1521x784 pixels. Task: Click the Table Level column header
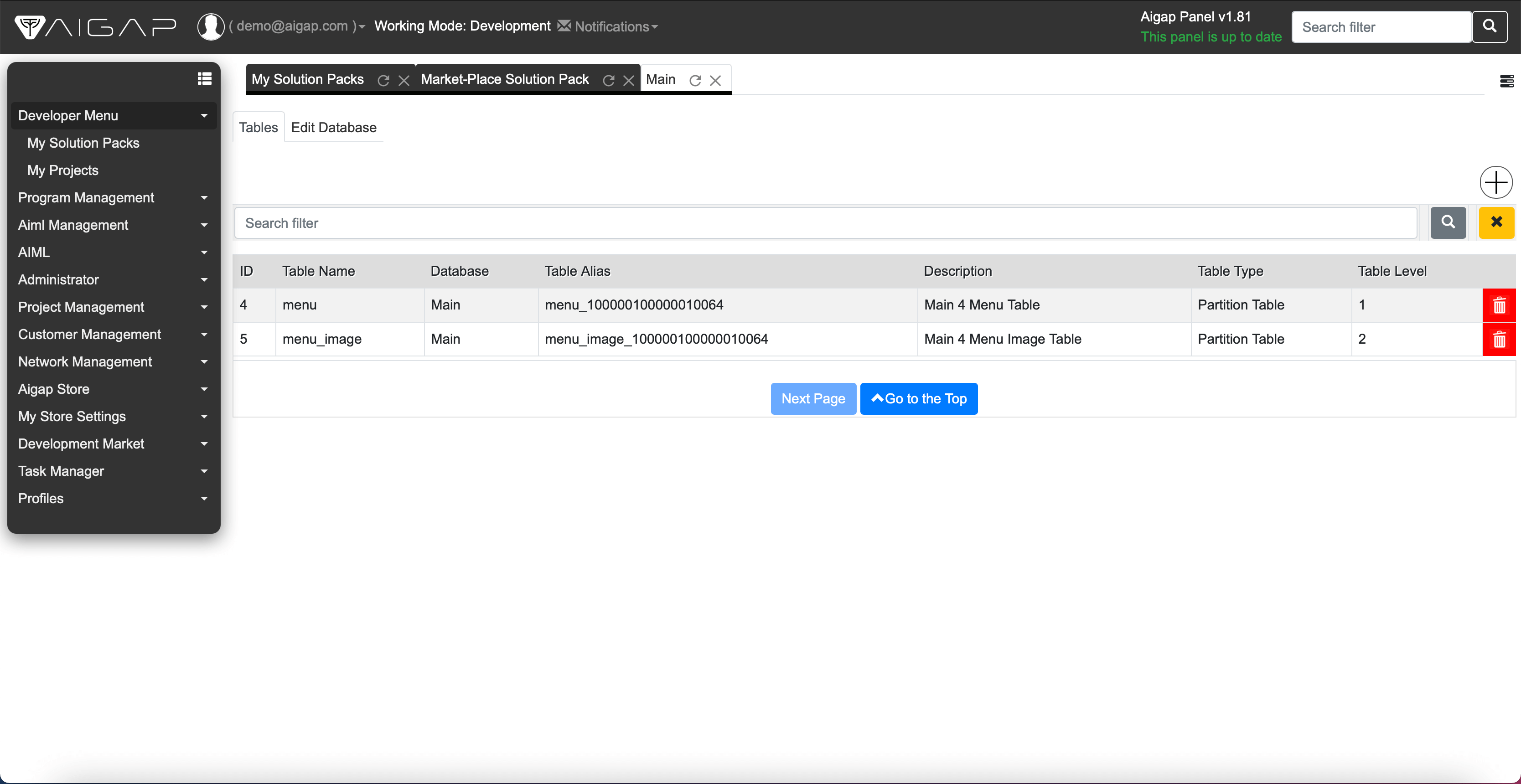coord(1392,271)
